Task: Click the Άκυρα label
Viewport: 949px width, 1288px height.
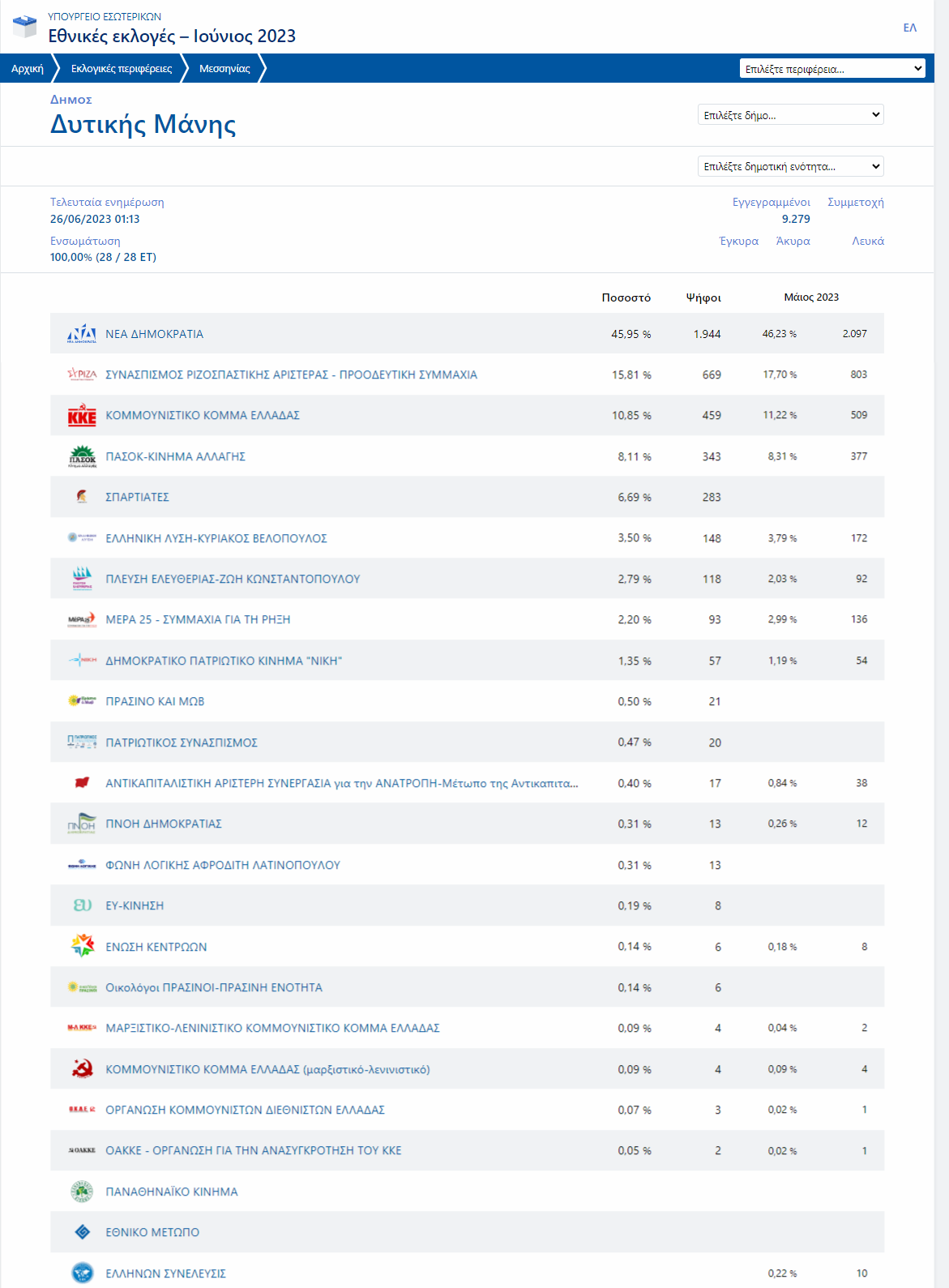Action: pyautogui.click(x=793, y=242)
